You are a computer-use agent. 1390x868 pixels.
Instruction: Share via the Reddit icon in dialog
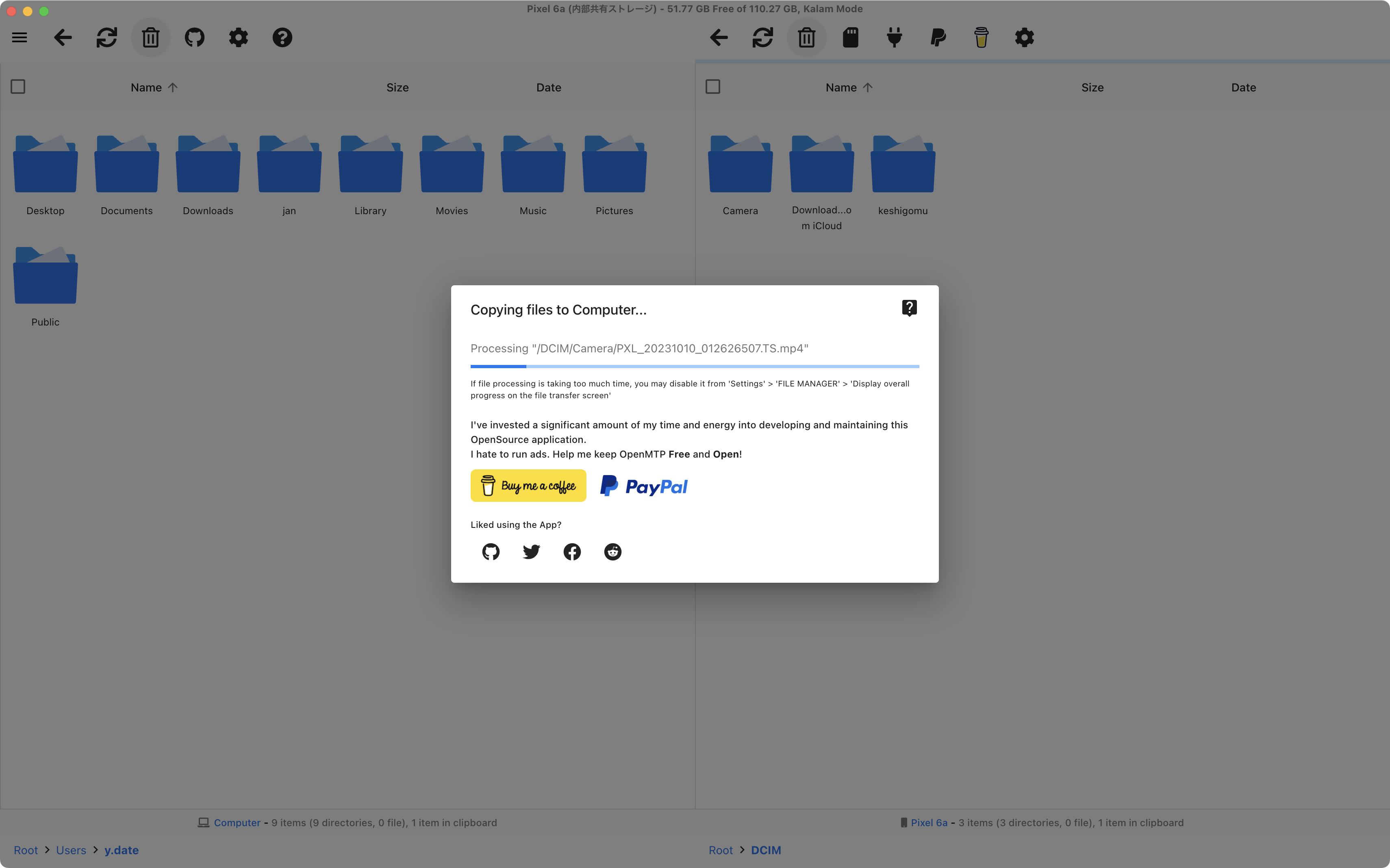coord(612,552)
